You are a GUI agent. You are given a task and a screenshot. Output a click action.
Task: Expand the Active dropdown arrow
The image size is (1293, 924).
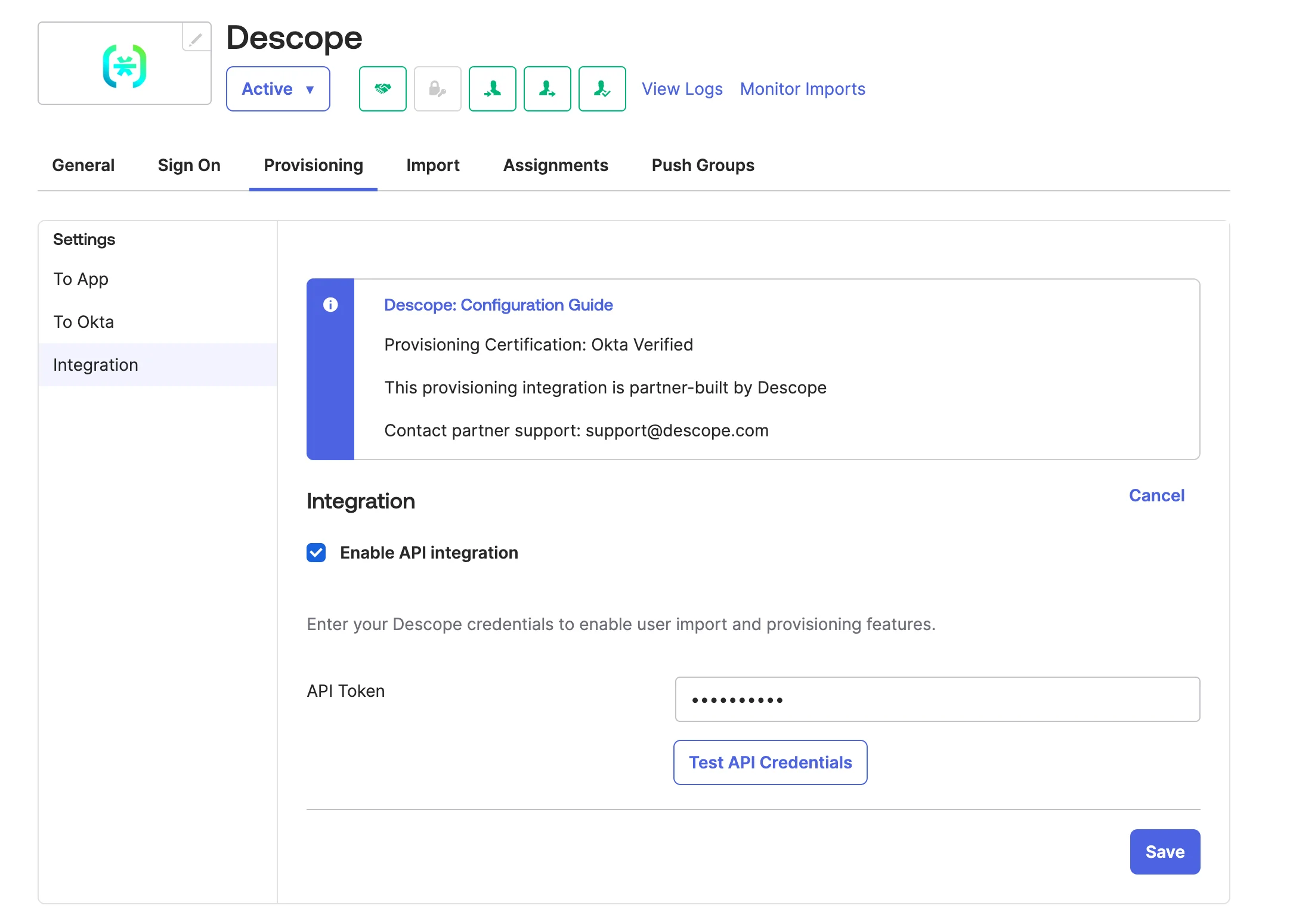click(310, 89)
